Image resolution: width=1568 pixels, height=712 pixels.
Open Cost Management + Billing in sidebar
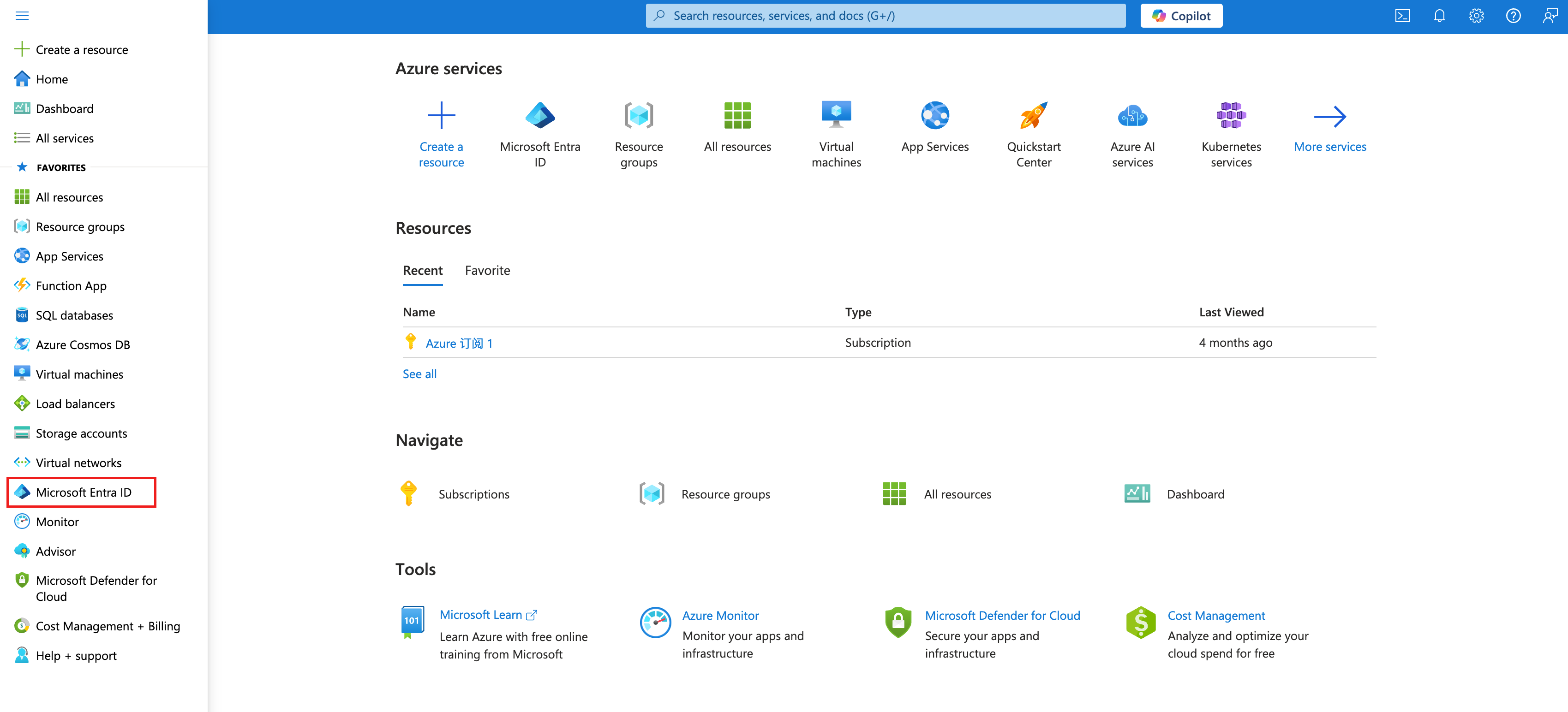(x=108, y=626)
